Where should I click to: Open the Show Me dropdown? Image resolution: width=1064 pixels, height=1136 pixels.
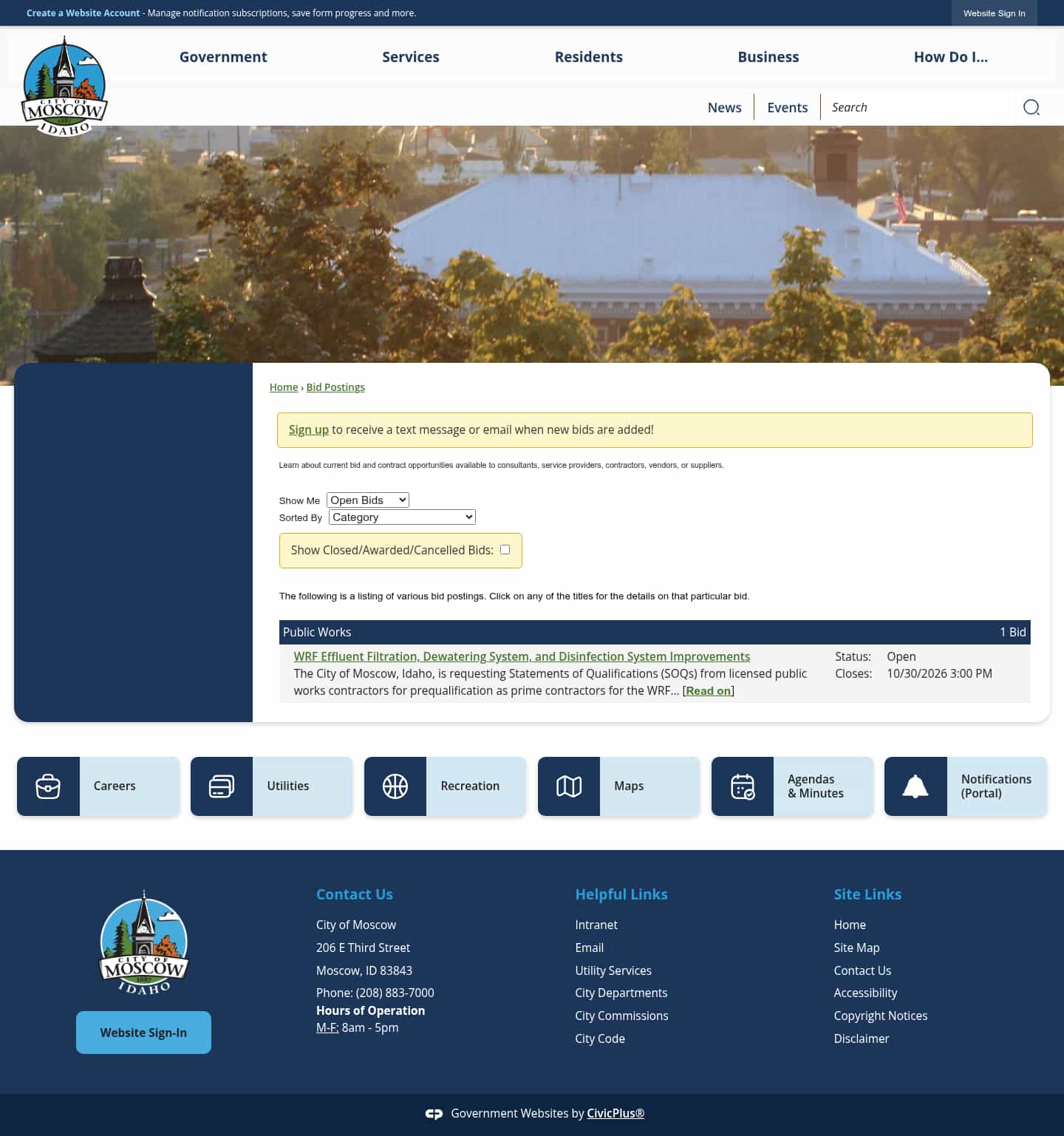[368, 500]
